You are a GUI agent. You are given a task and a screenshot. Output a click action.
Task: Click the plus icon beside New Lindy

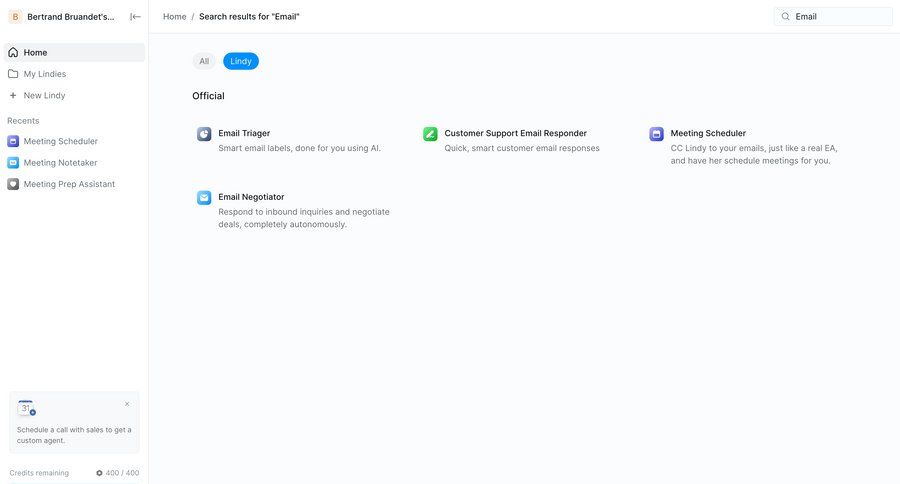pyautogui.click(x=13, y=95)
